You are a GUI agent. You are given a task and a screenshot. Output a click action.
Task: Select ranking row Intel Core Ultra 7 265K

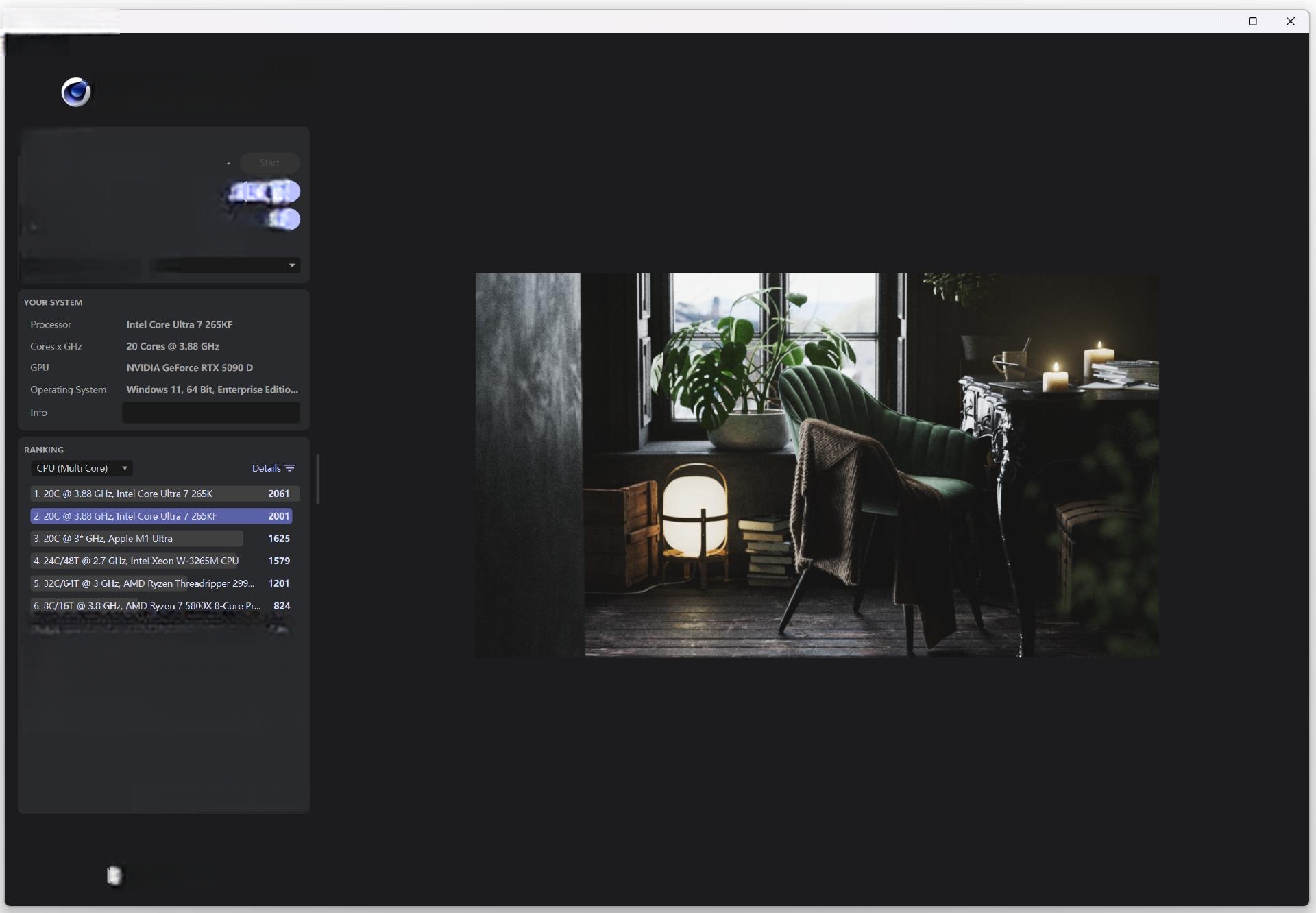(164, 494)
